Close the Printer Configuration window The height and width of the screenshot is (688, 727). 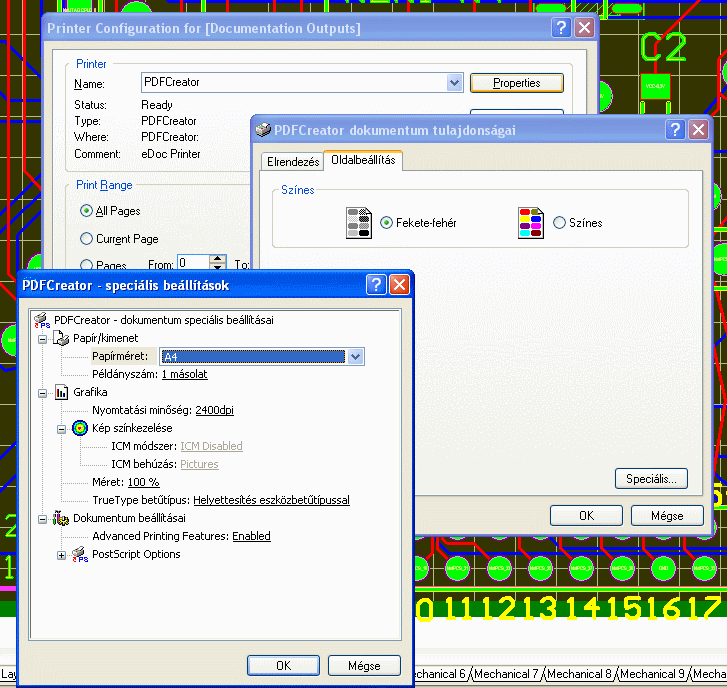click(585, 28)
